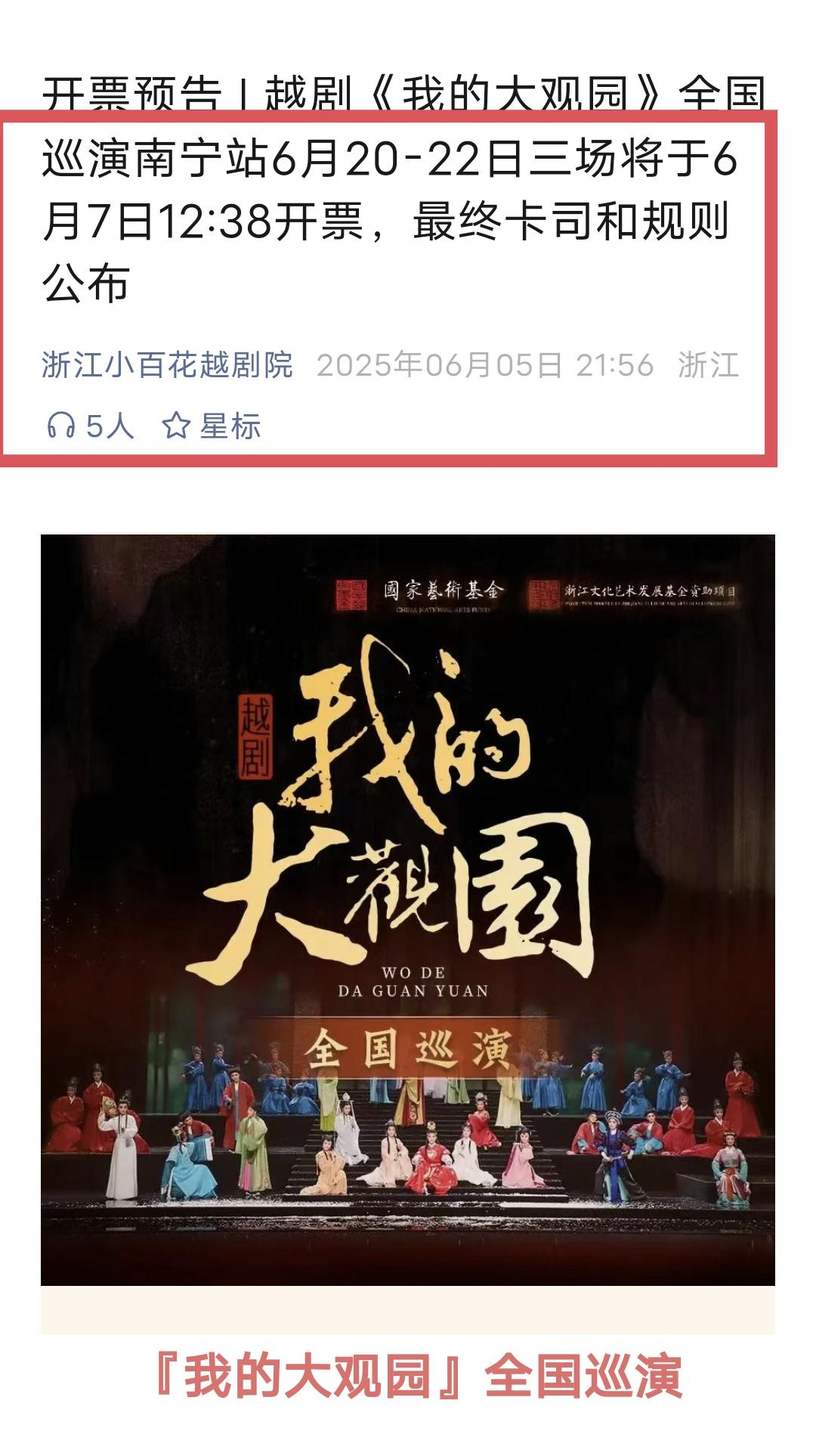Viewport: 816px width, 1456px height.
Task: Click the 2025年06月05日 21:56 publish date
Action: coord(485,365)
